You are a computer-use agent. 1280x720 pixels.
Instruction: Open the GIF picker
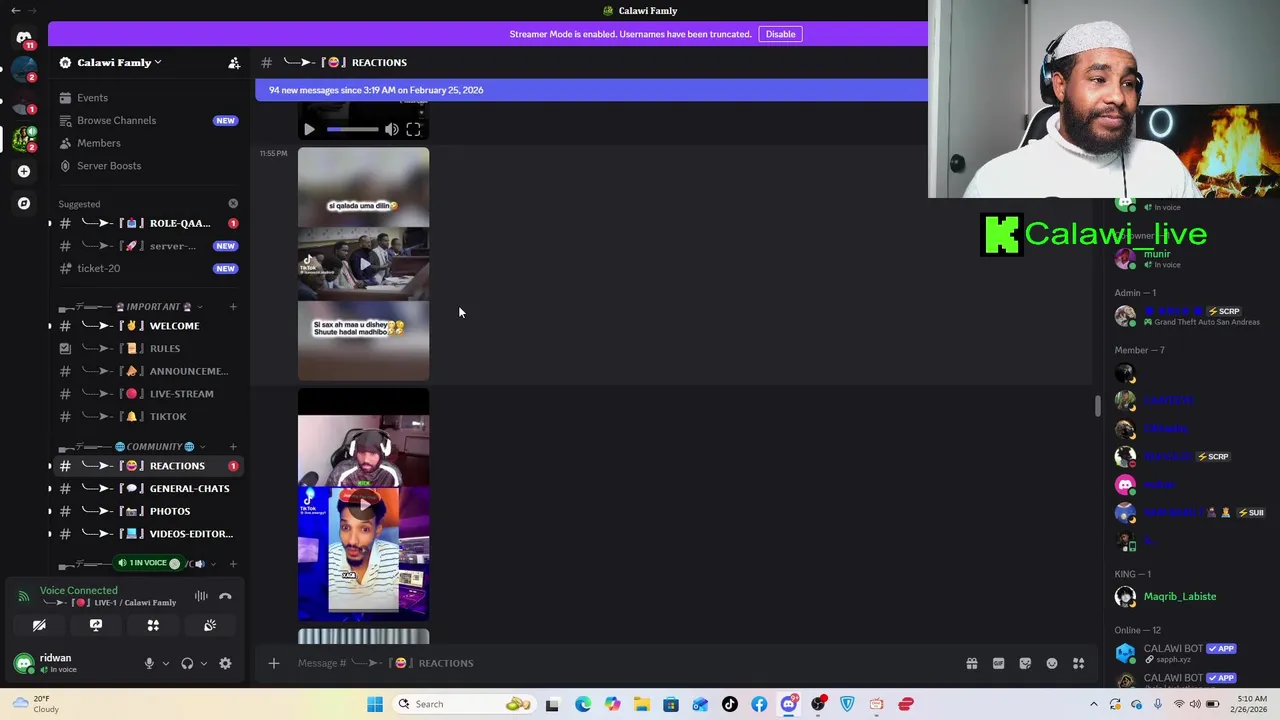[998, 663]
